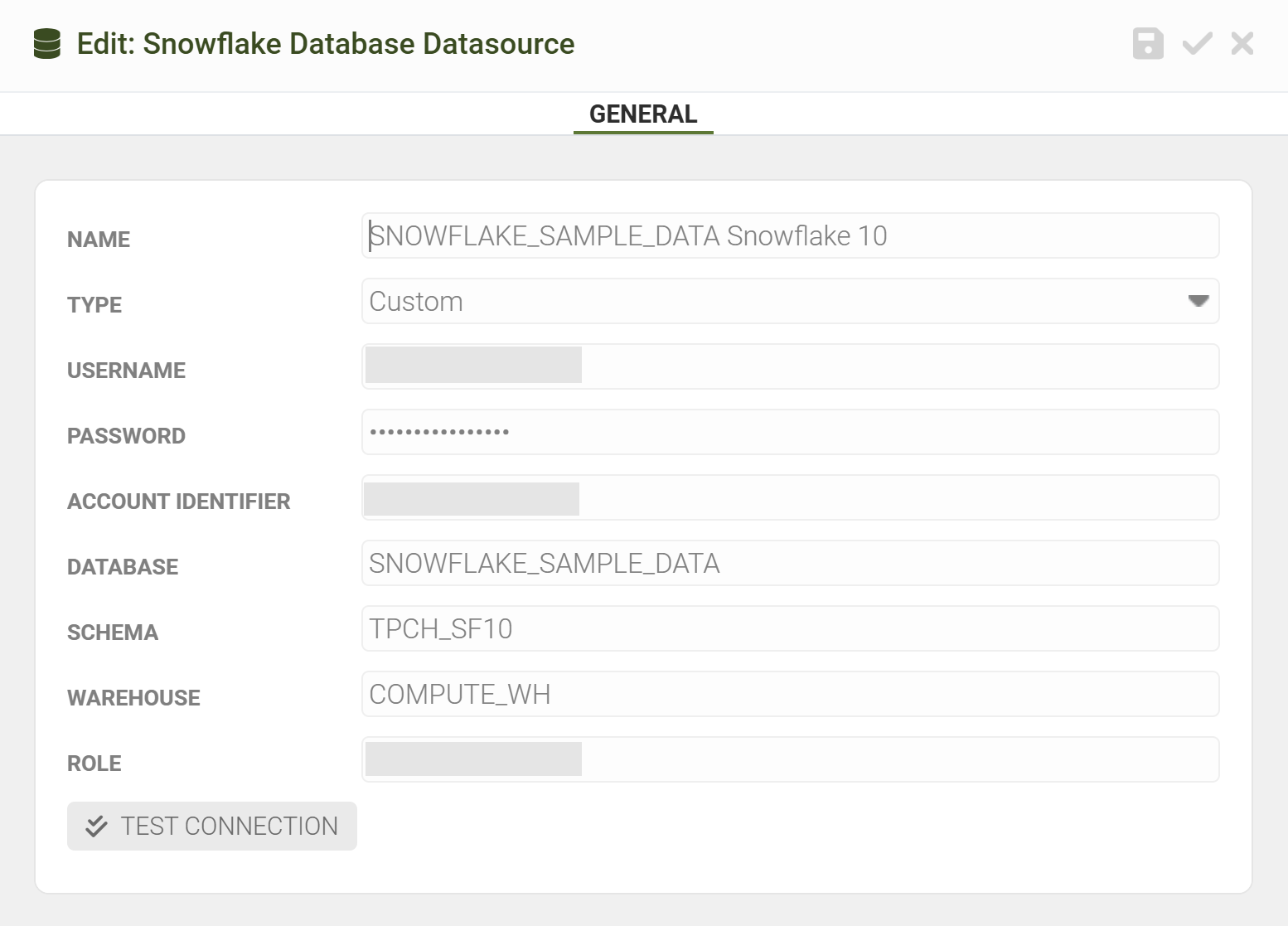
Task: Close the Edit Snowflake Datasource dialog
Action: pyautogui.click(x=1242, y=43)
